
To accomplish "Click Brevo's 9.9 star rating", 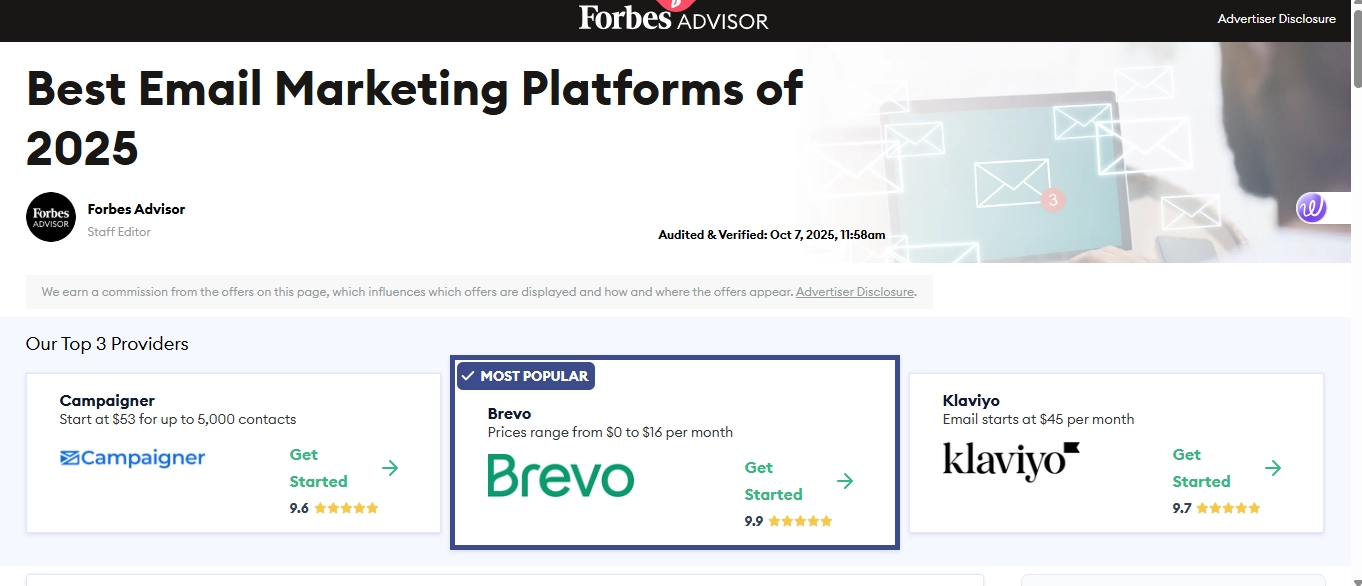I will pos(788,521).
